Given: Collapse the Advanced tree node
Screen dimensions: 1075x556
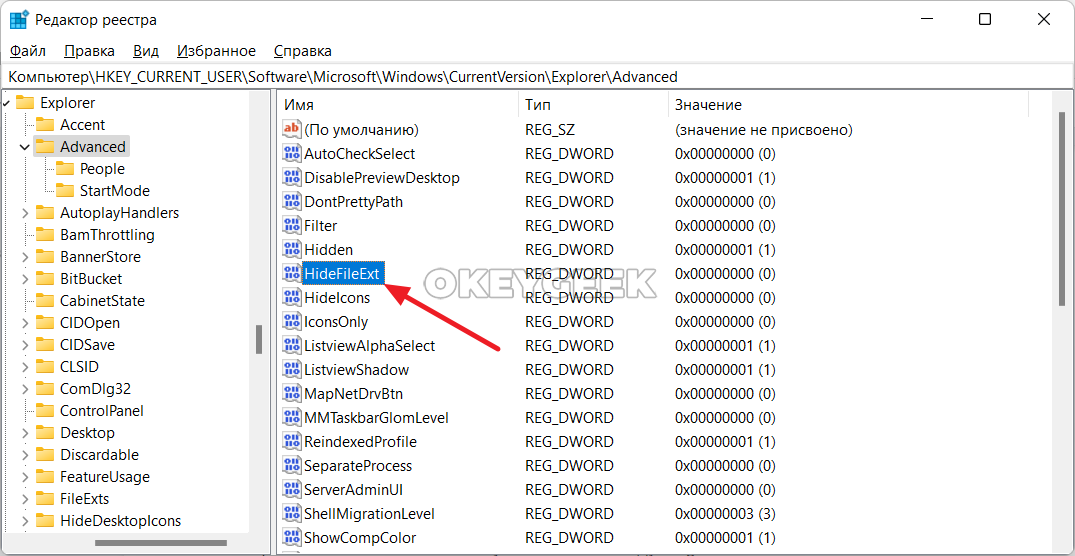Looking at the screenshot, I should coord(25,147).
